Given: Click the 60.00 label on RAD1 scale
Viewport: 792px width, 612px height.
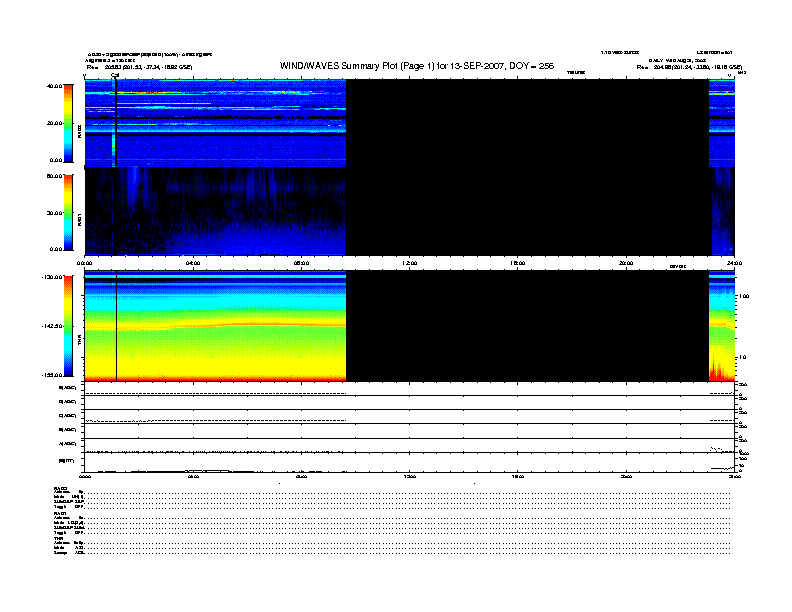Looking at the screenshot, I should [x=54, y=176].
